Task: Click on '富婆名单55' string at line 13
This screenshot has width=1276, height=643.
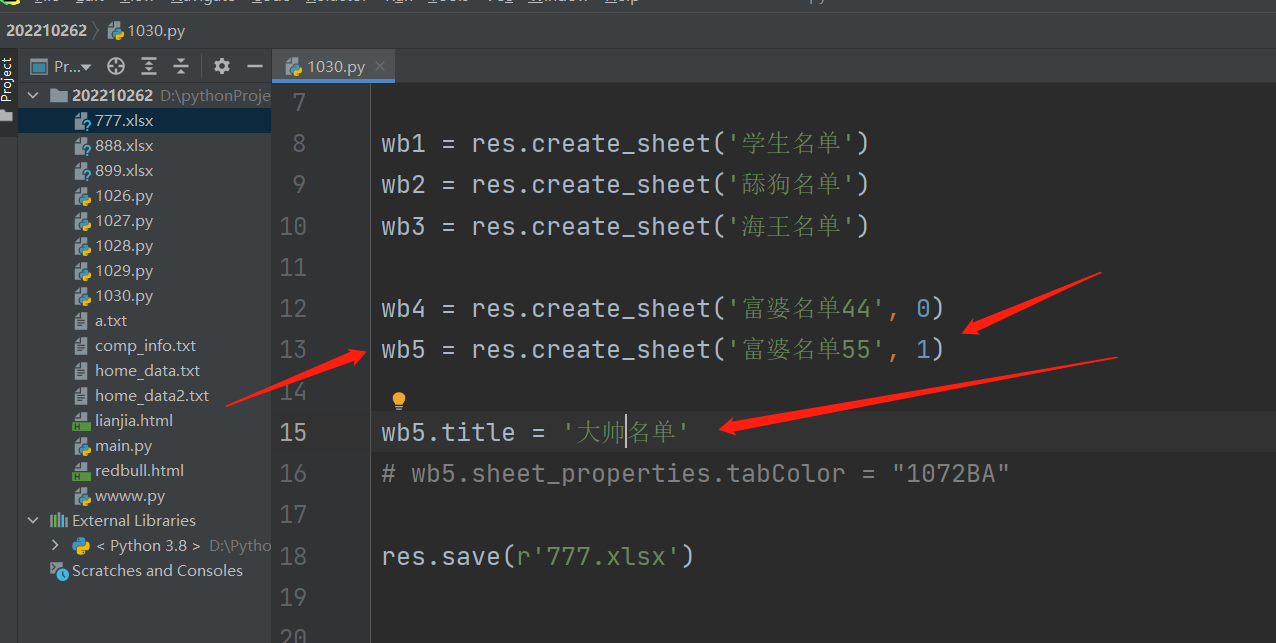Action: point(805,349)
